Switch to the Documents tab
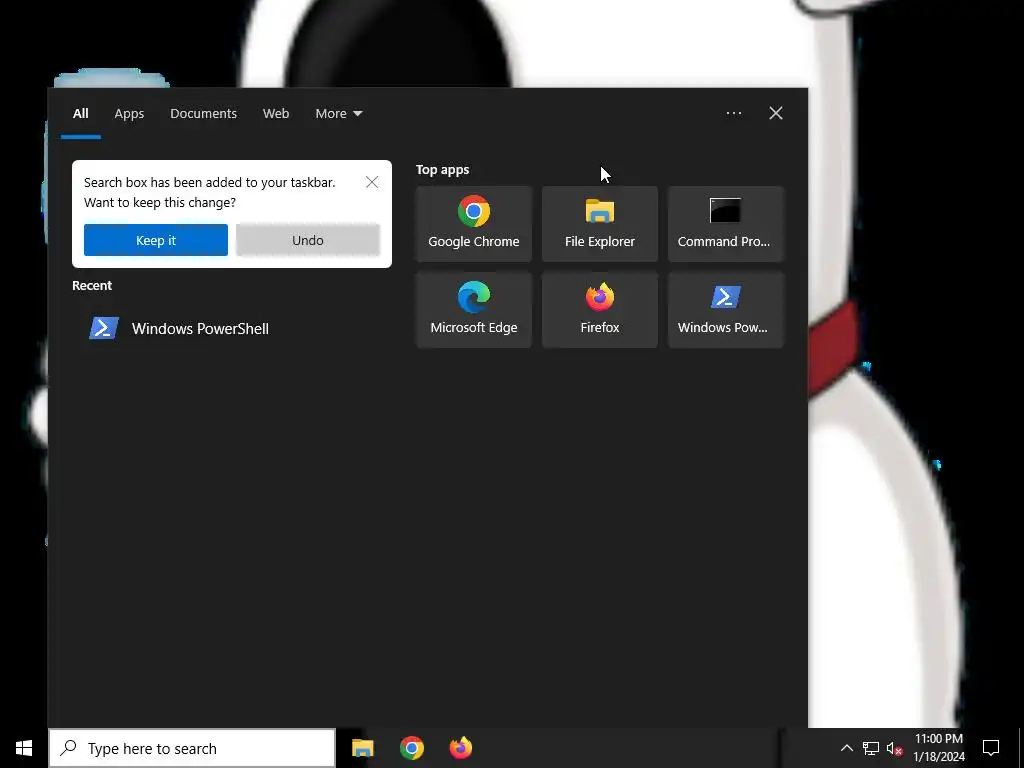The height and width of the screenshot is (768, 1024). tap(203, 114)
